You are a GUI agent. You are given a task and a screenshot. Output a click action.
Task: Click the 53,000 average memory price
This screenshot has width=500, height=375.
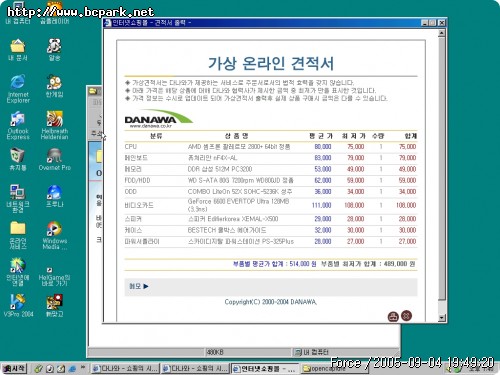(x=323, y=169)
